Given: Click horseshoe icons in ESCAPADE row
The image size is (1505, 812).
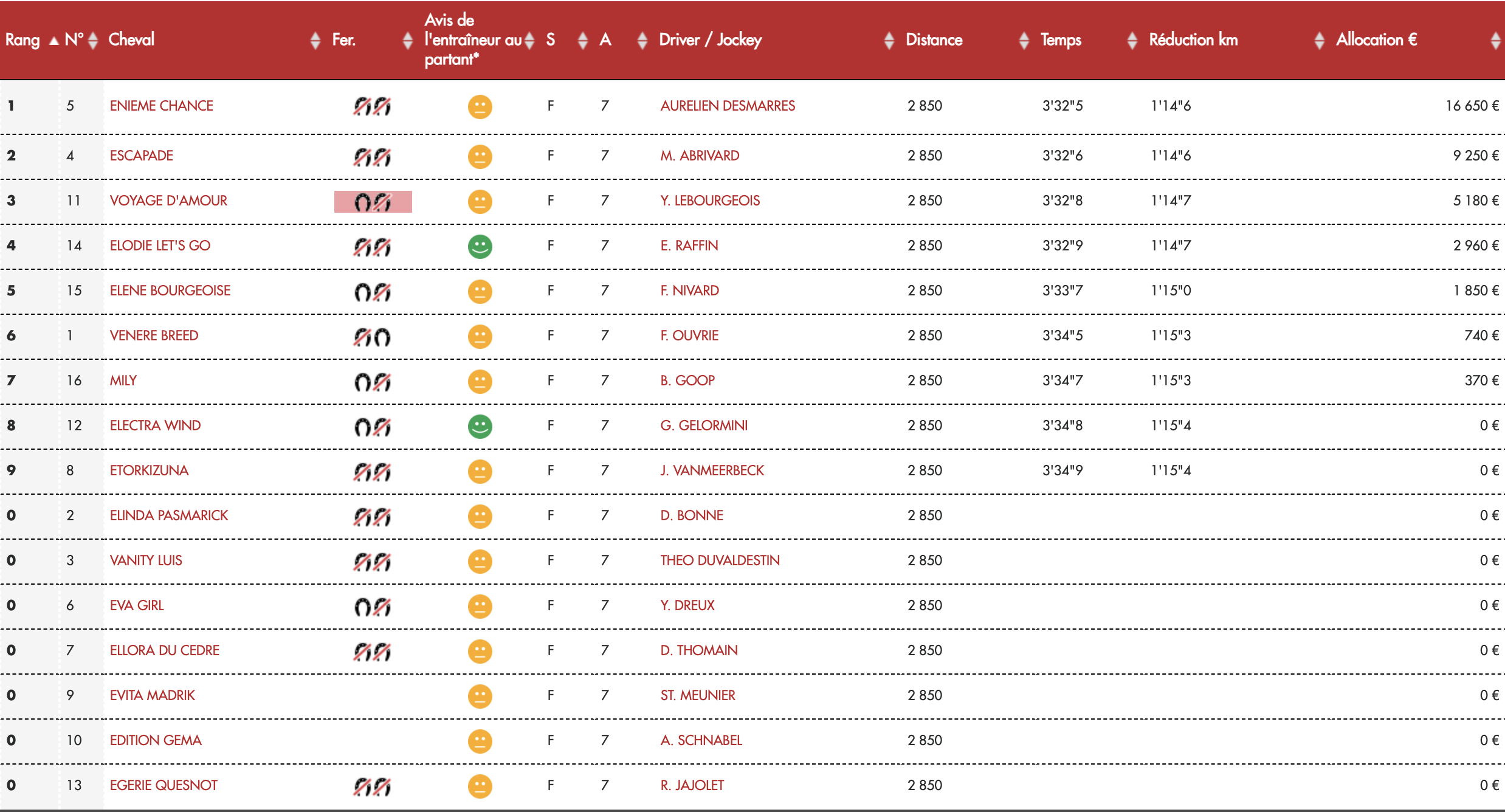Looking at the screenshot, I should click(x=373, y=157).
